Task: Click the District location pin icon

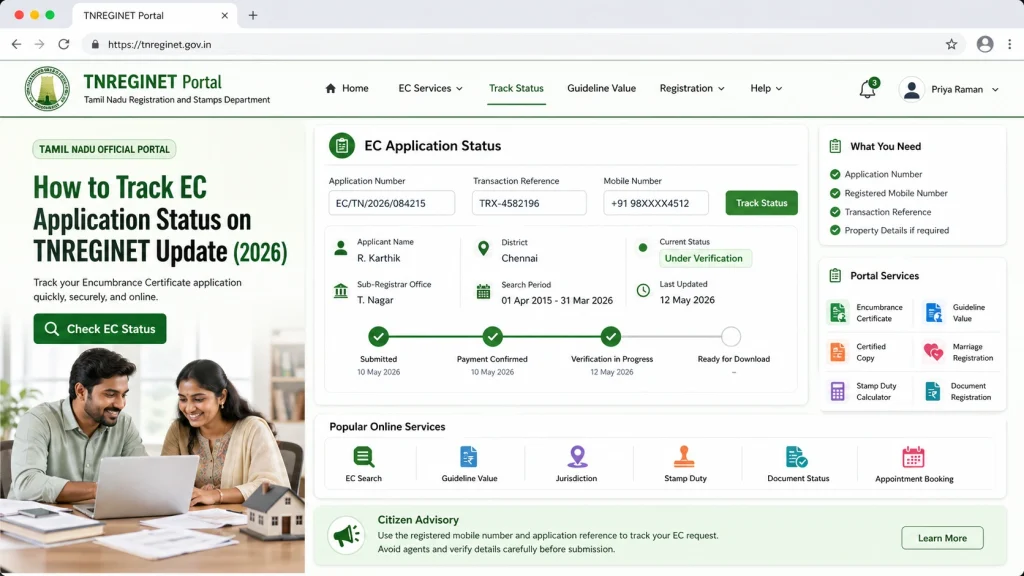Action: pos(483,248)
